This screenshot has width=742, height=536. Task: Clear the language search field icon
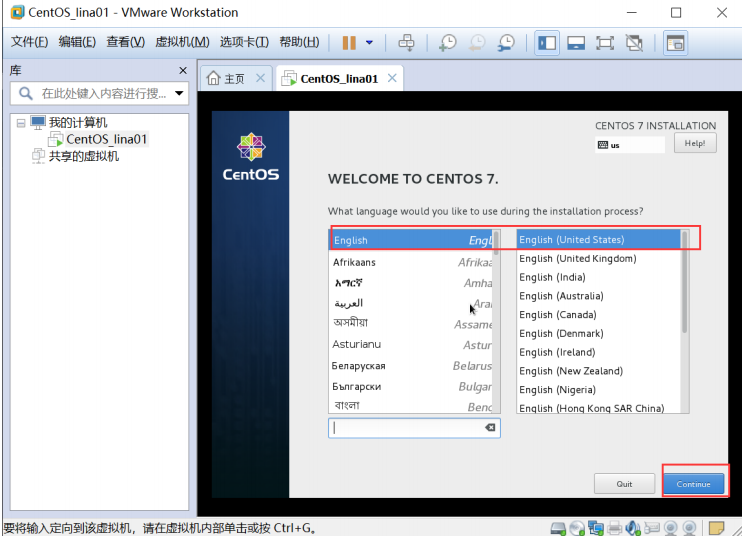coord(490,428)
